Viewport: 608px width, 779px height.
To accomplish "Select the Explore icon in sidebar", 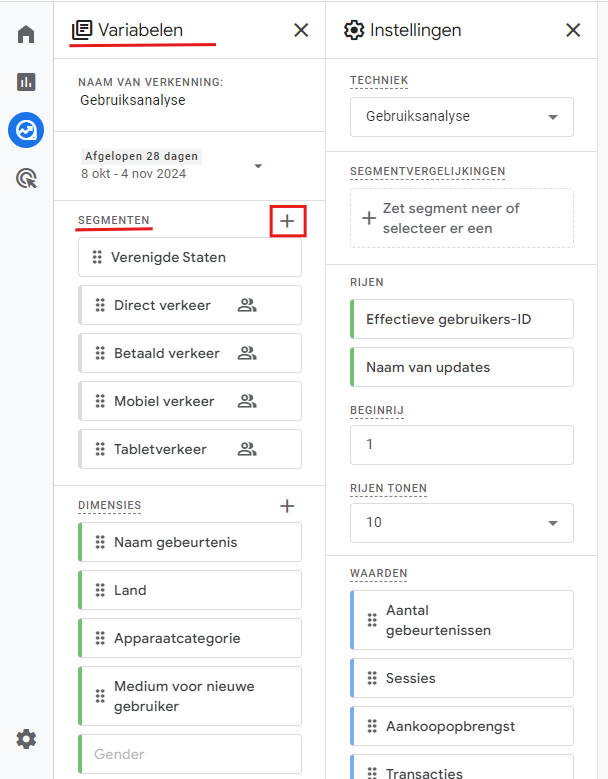I will 26,130.
